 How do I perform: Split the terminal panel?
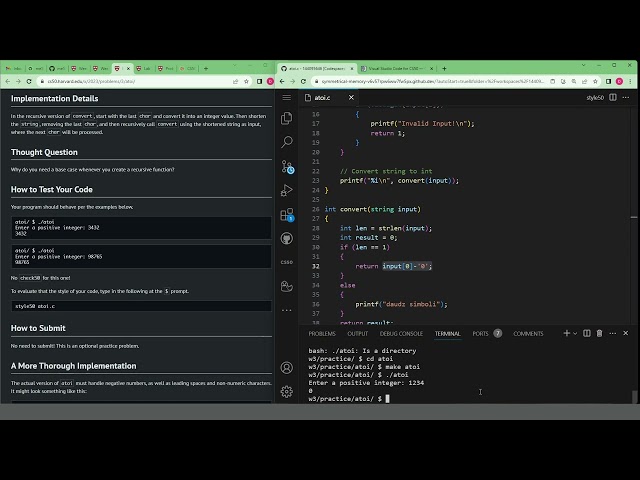pyautogui.click(x=587, y=333)
